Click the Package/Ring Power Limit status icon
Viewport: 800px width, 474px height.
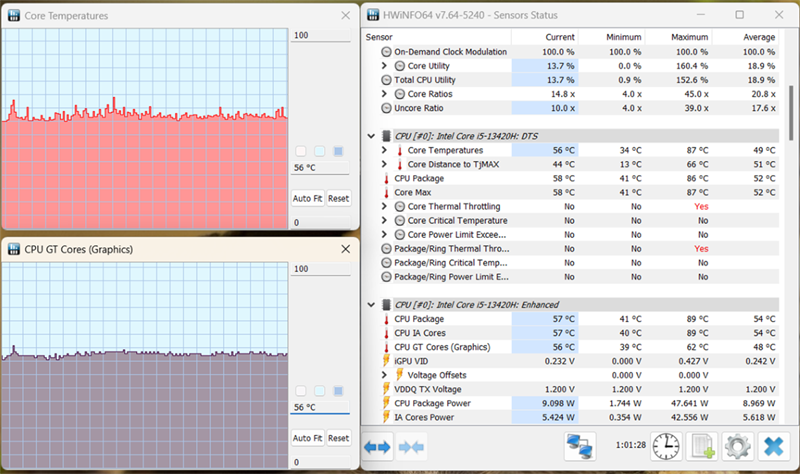(386, 277)
